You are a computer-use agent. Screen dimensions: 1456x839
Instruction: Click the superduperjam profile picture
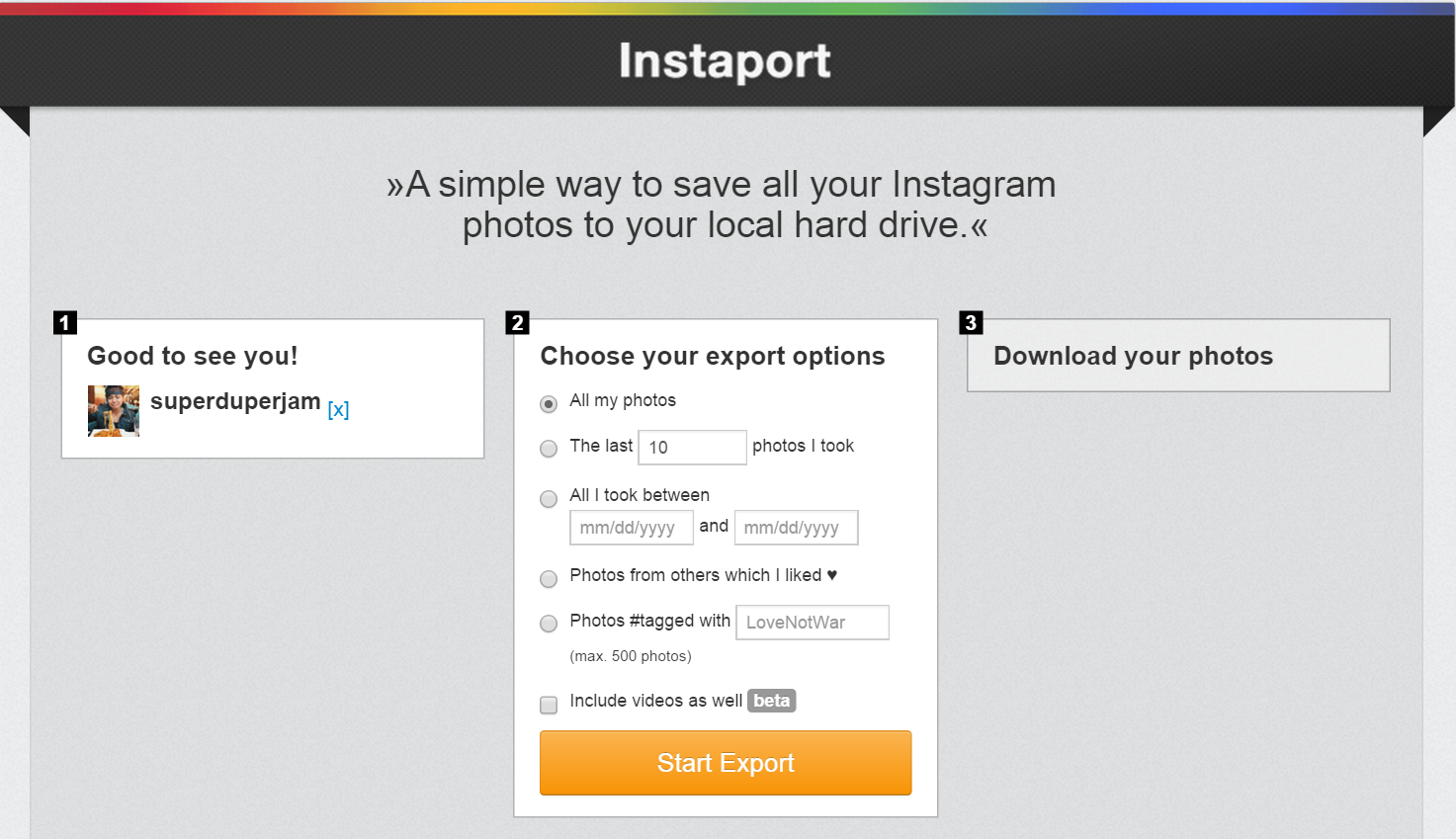click(x=114, y=411)
